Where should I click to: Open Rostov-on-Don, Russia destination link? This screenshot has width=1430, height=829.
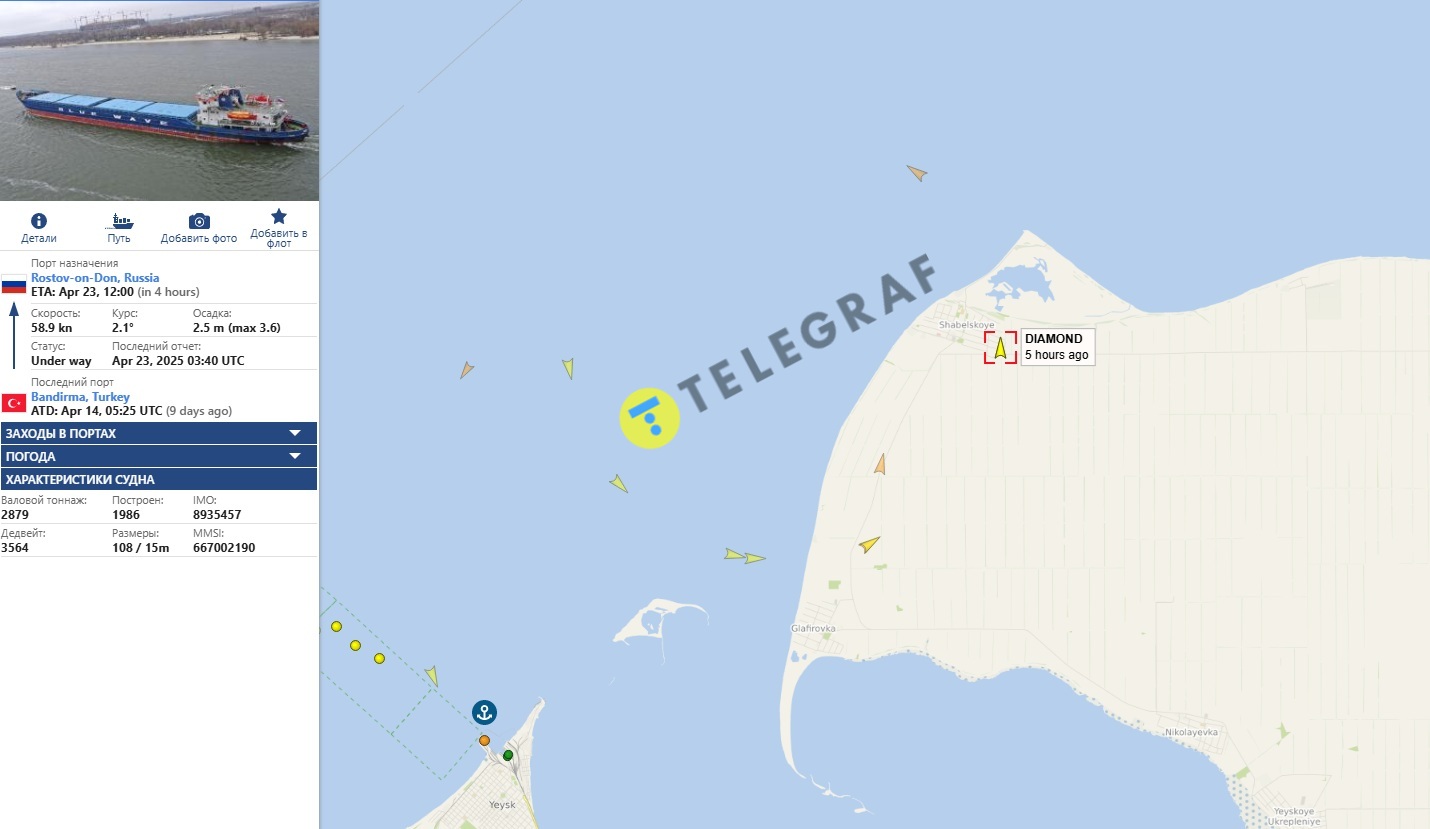[x=95, y=278]
